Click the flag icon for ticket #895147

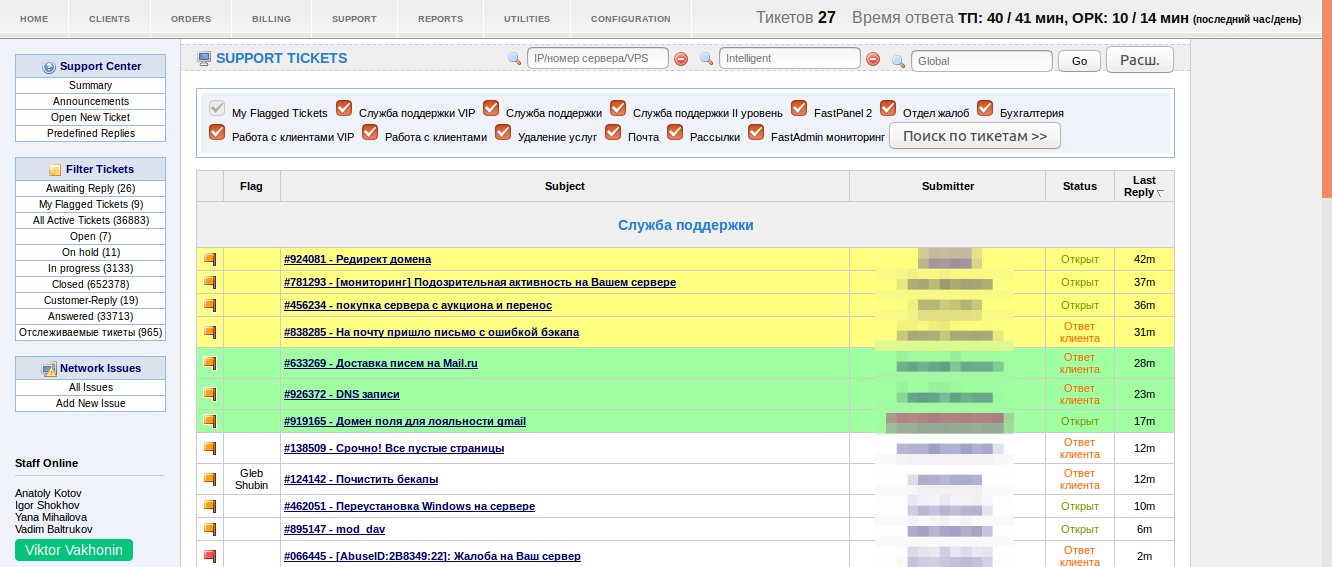point(210,529)
